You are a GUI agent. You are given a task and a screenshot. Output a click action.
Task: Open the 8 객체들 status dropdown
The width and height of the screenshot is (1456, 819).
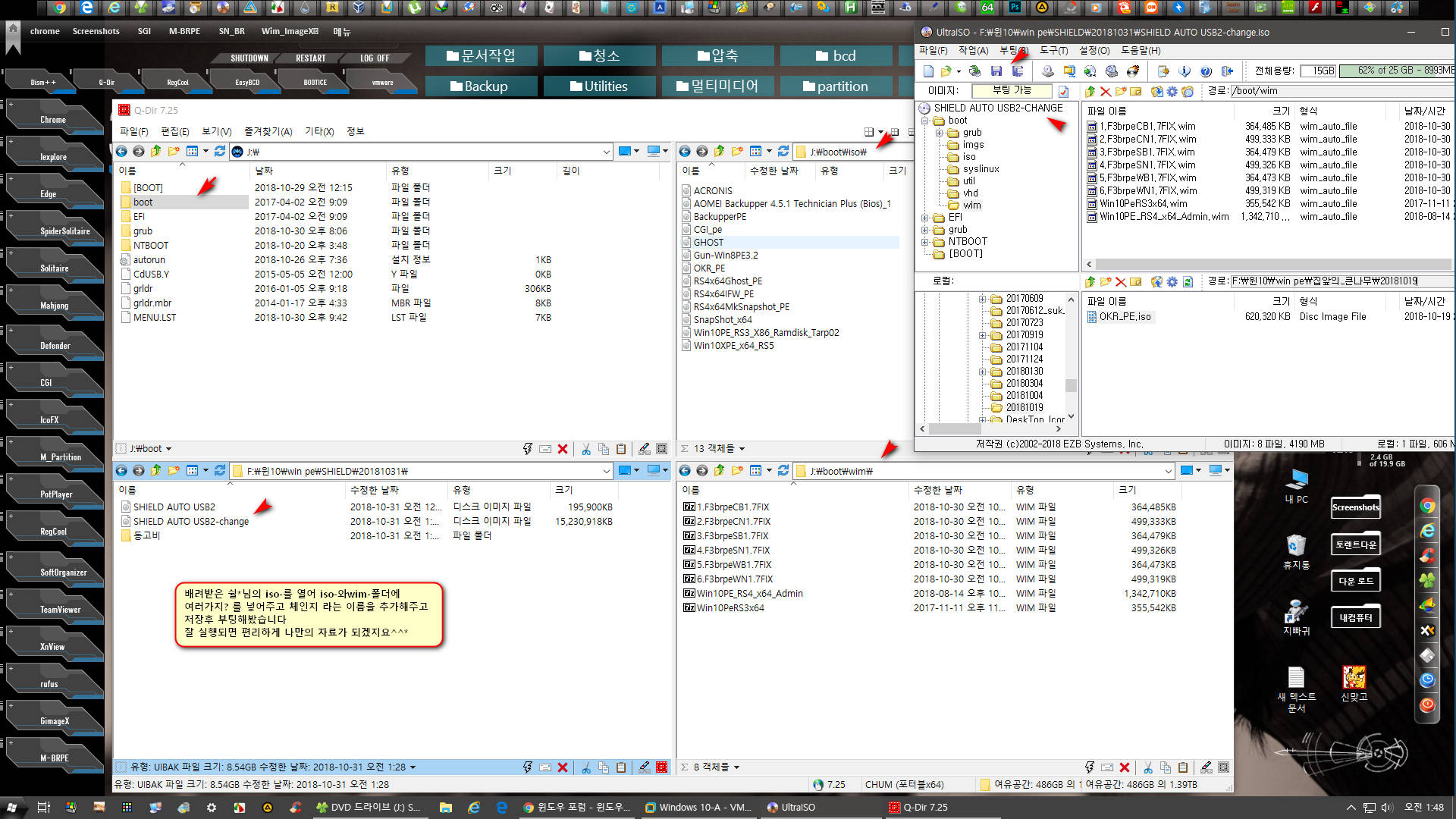(x=736, y=767)
